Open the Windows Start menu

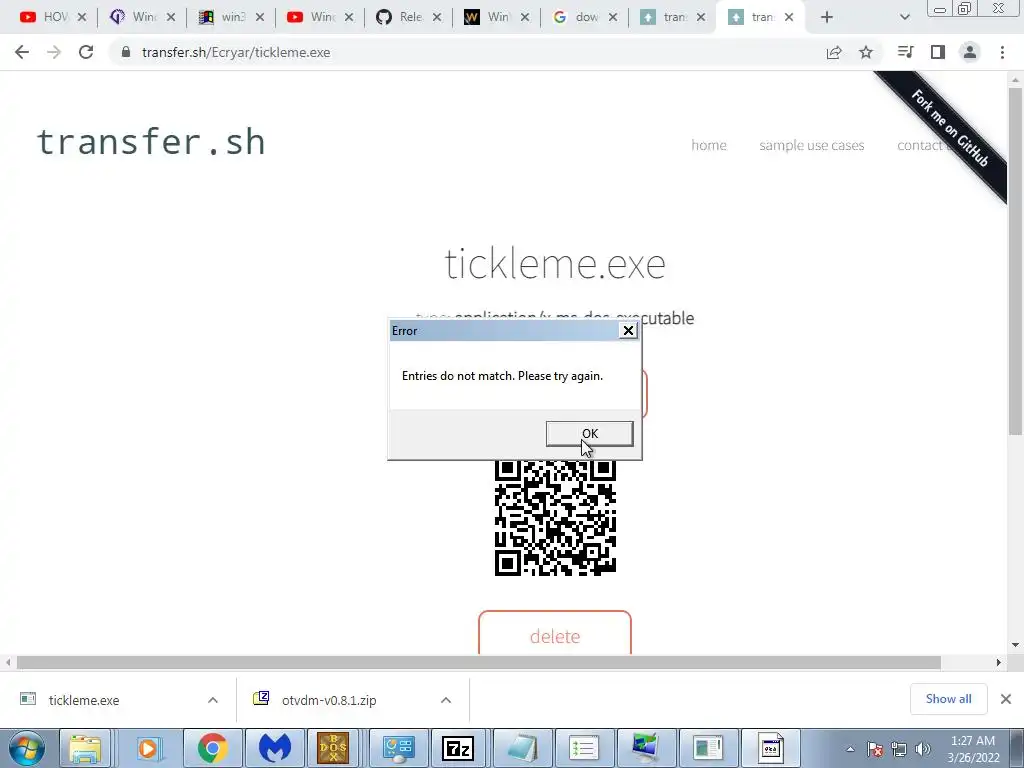(x=27, y=748)
